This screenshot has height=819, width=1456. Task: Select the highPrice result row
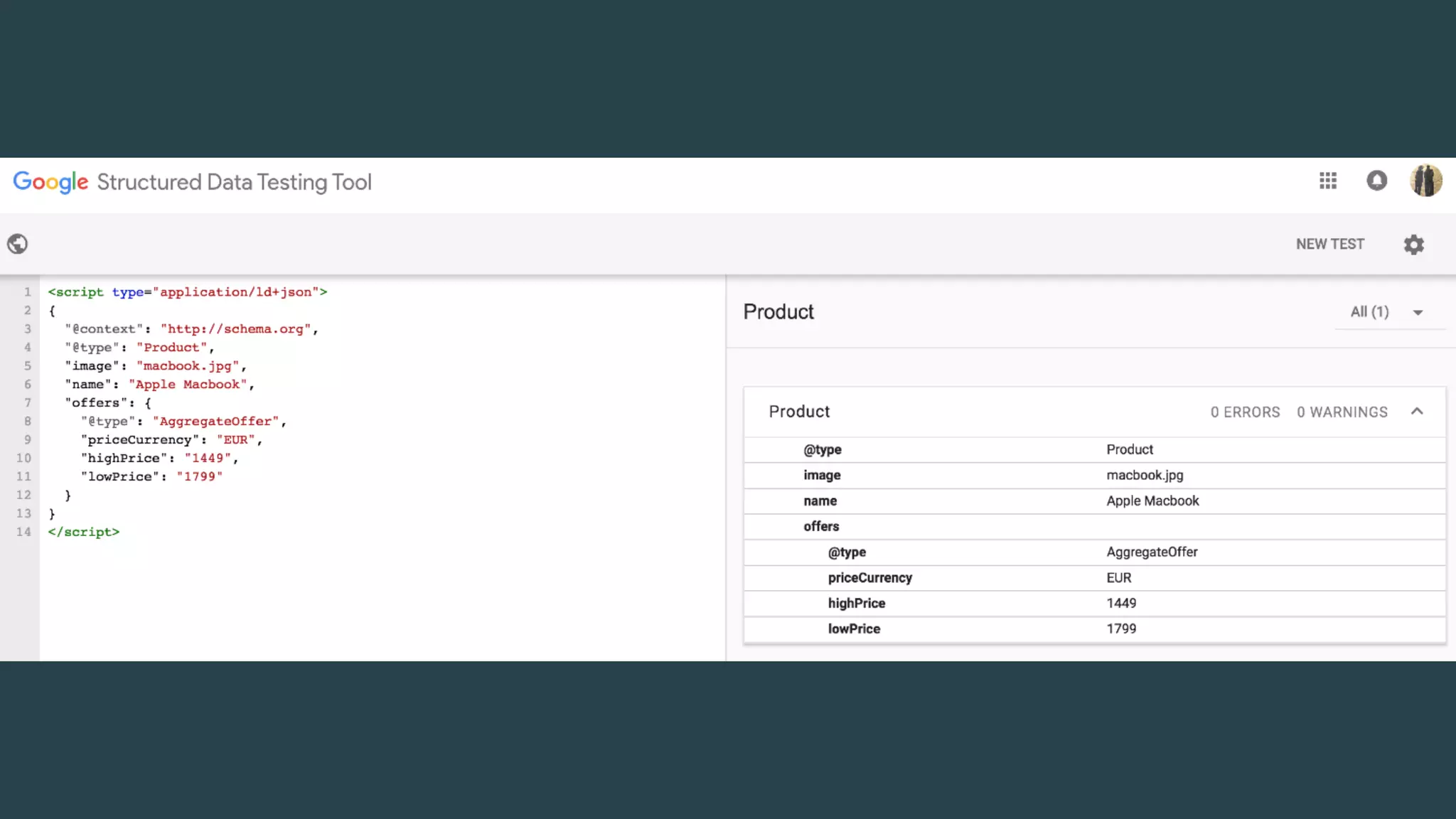(857, 603)
